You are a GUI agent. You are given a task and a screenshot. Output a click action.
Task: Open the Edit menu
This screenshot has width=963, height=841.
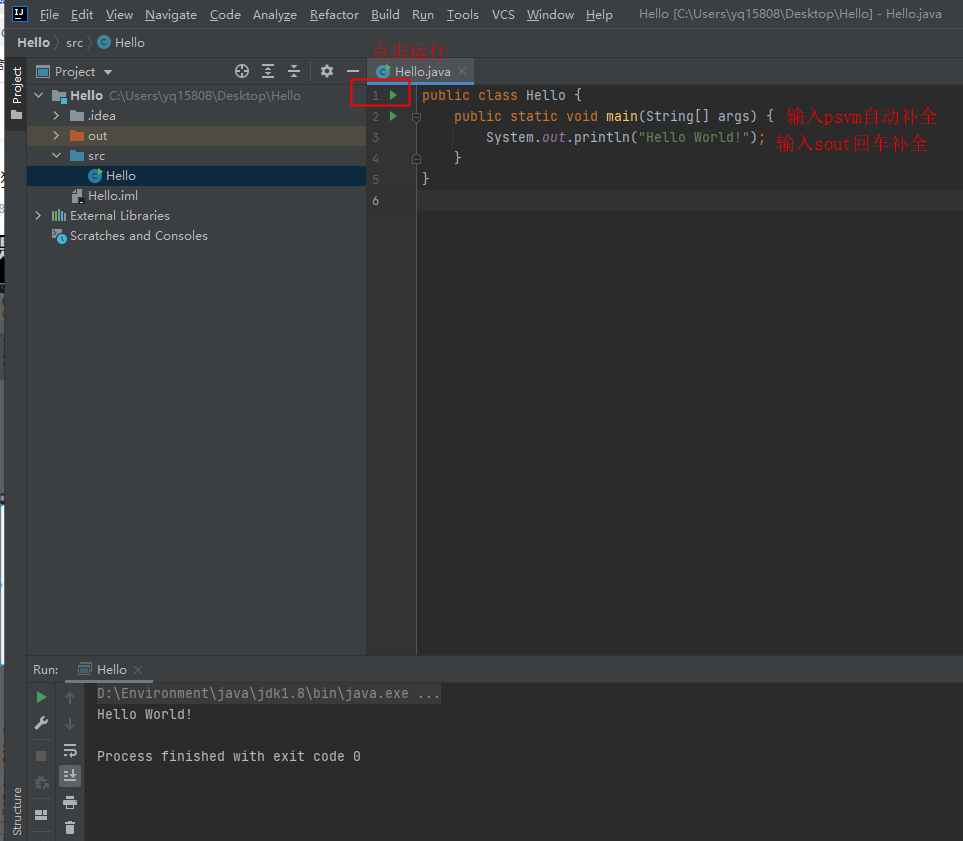pyautogui.click(x=82, y=14)
